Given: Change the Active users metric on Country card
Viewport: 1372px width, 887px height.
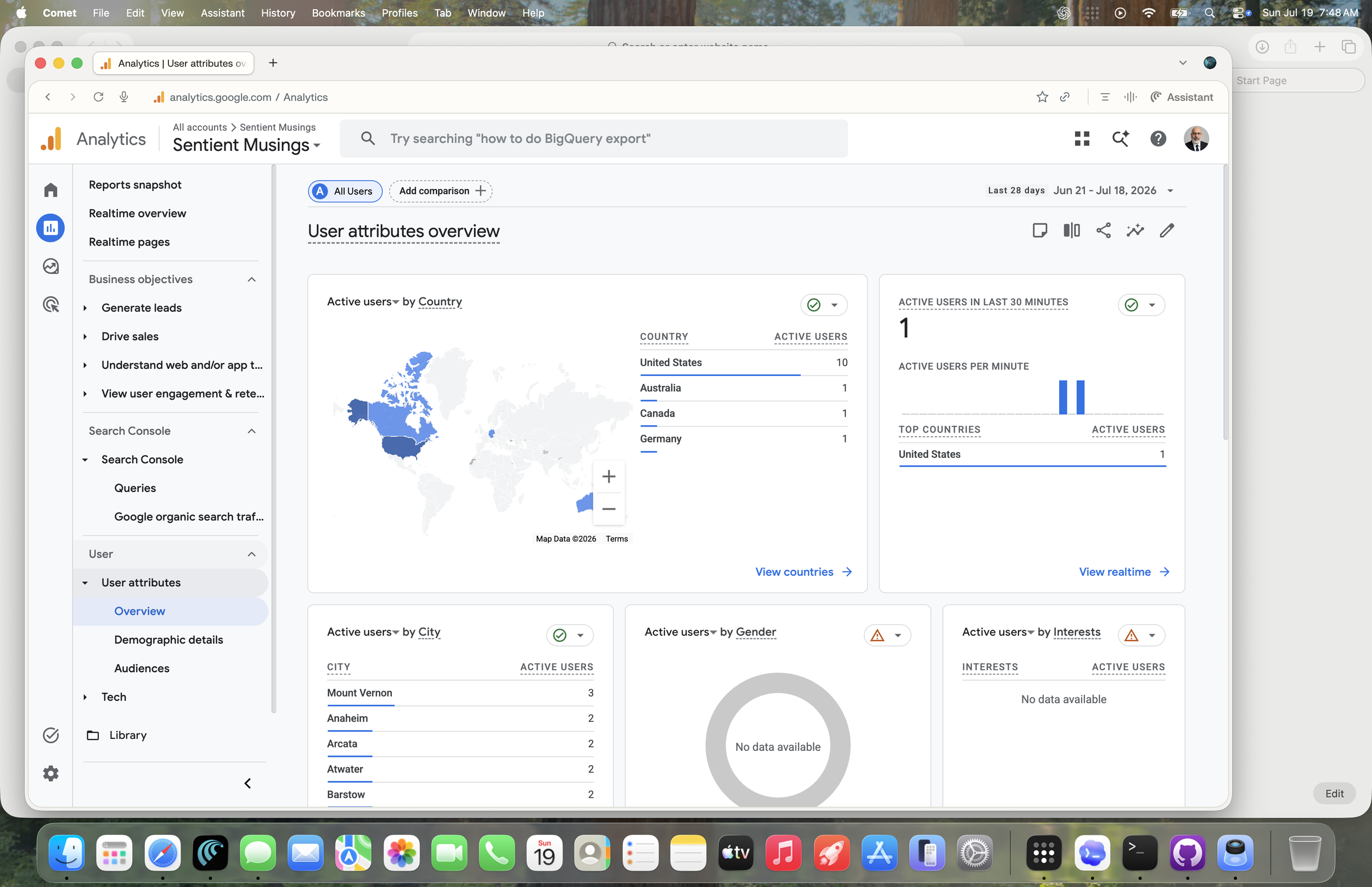Looking at the screenshot, I should (363, 302).
